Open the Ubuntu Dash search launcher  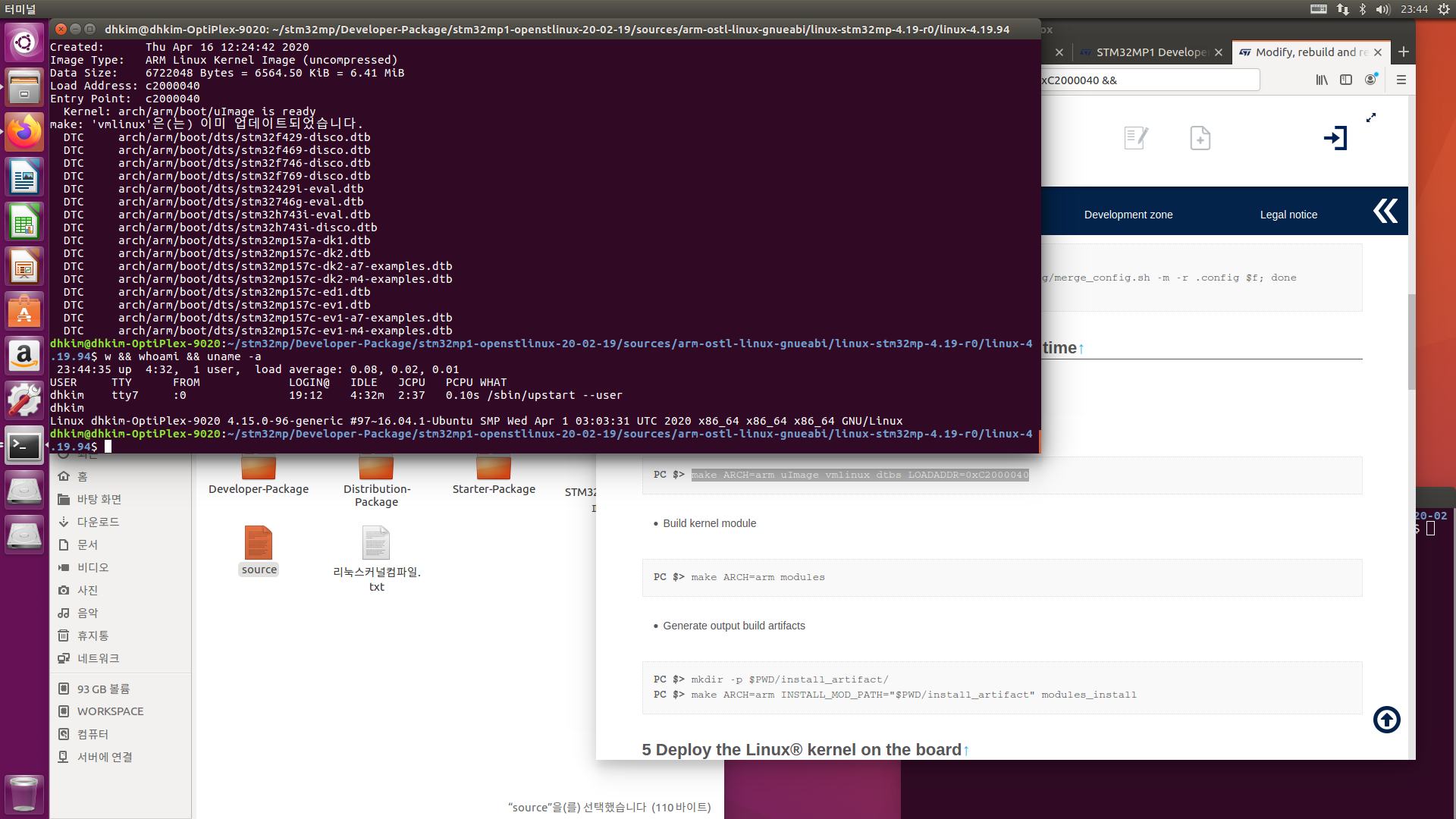pos(24,42)
